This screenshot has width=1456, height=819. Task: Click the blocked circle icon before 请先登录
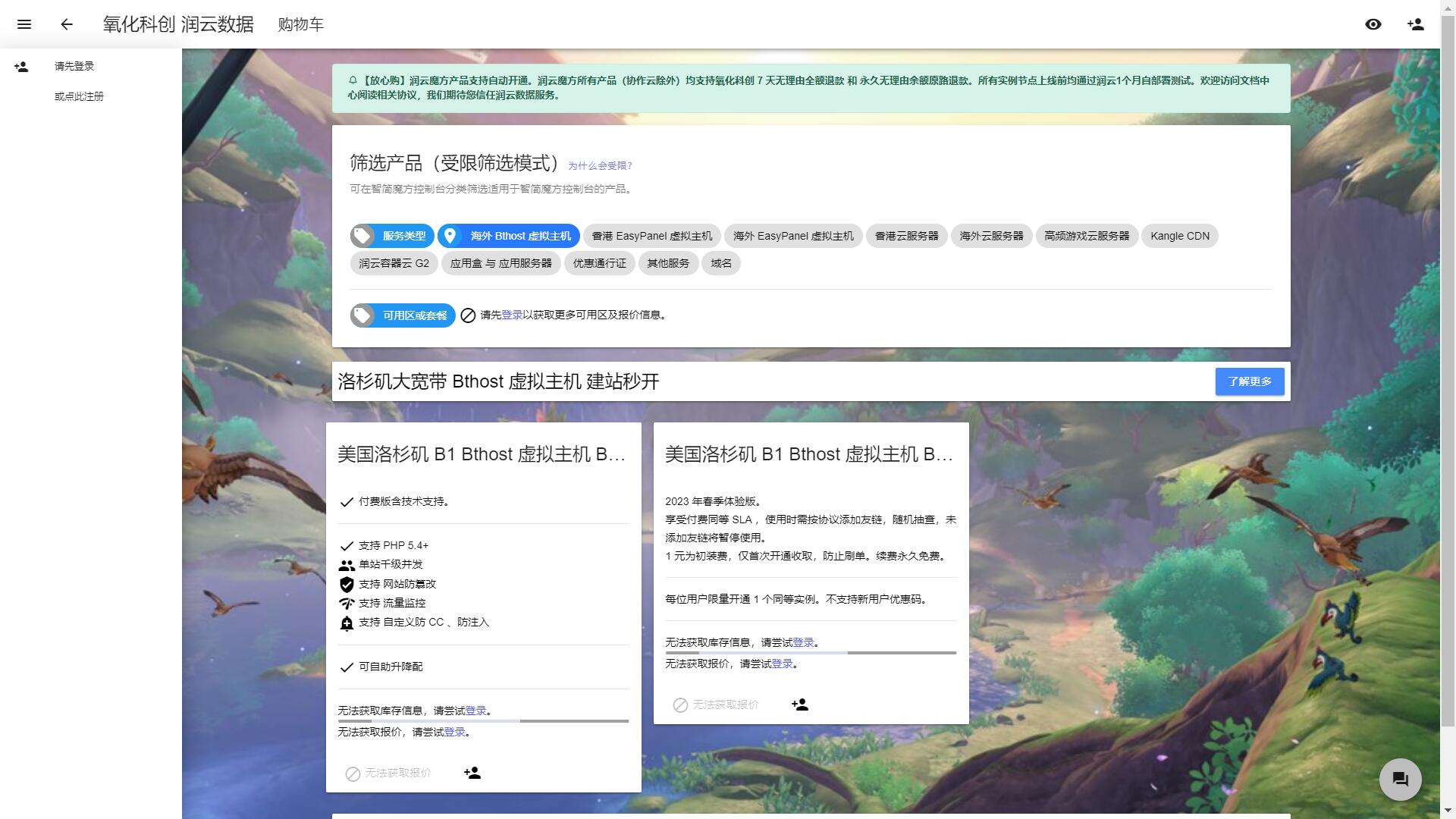(x=468, y=315)
